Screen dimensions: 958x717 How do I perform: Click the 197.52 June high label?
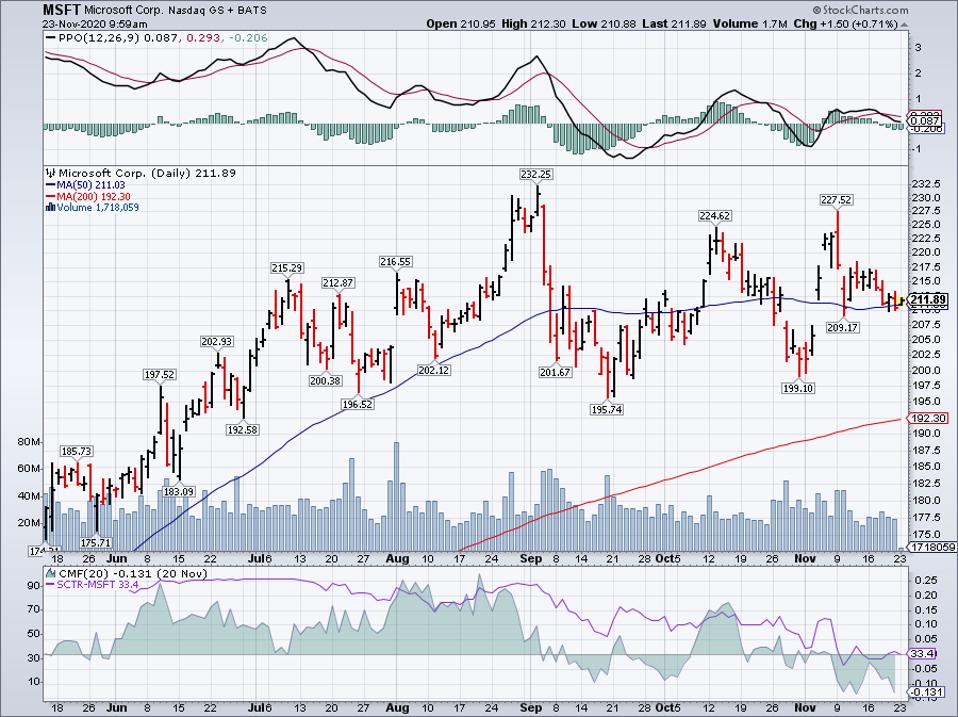coord(159,374)
